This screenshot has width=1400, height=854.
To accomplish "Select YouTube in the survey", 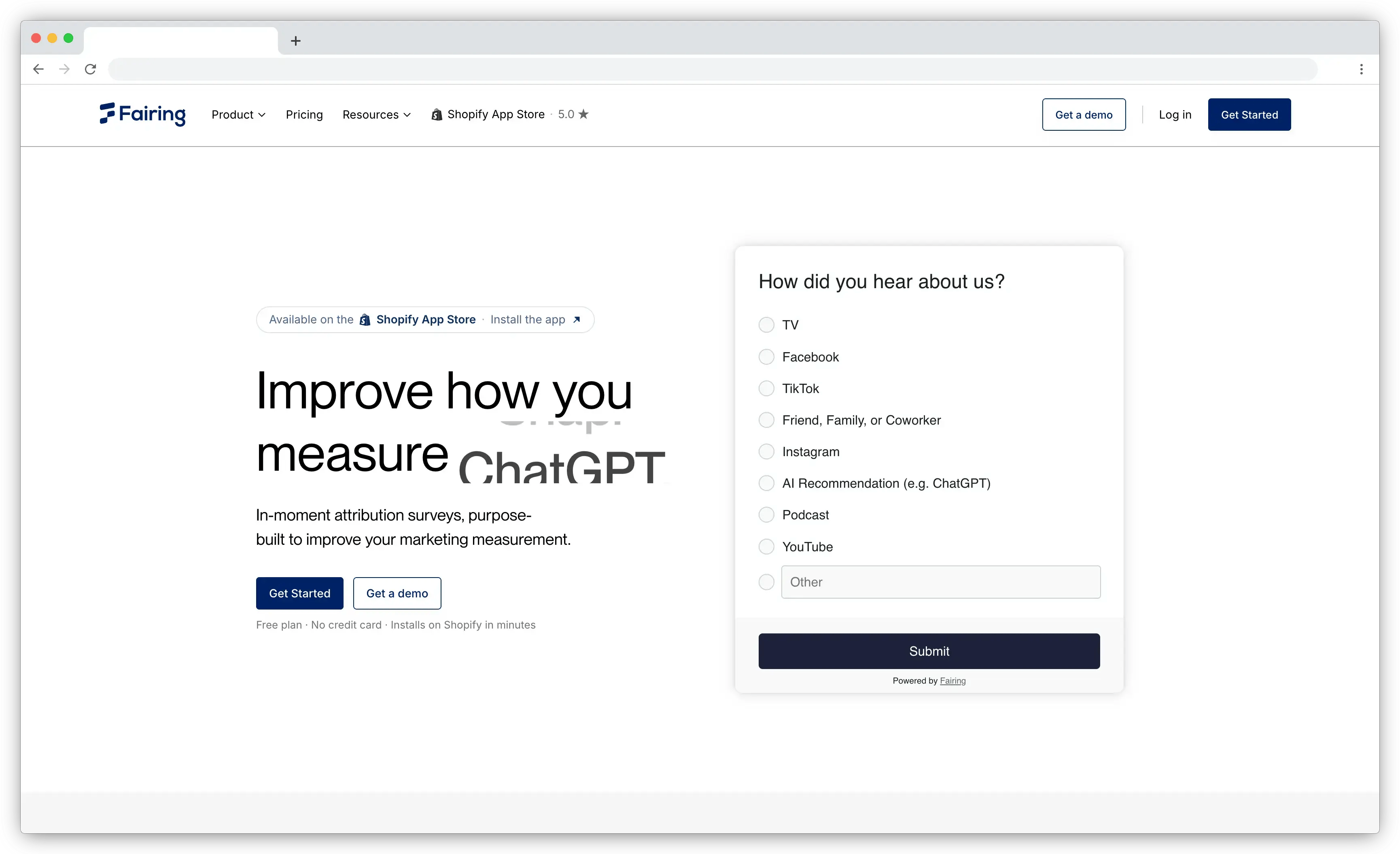I will [x=766, y=547].
